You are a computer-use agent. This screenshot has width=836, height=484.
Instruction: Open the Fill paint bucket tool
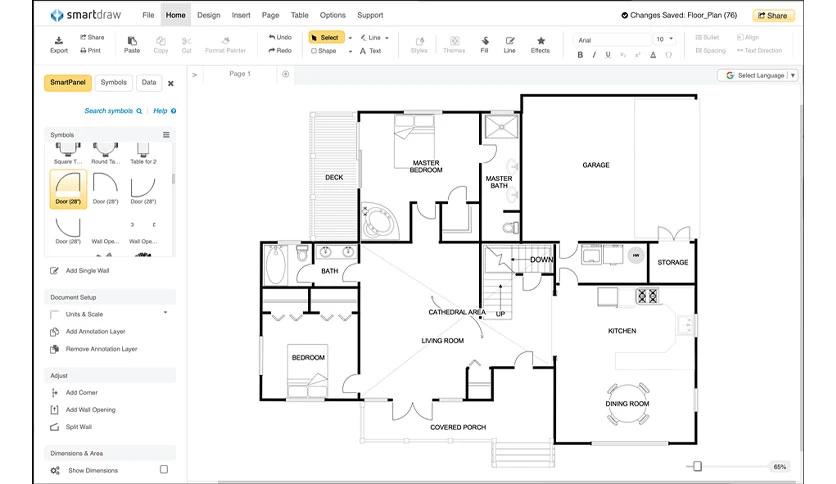(484, 41)
